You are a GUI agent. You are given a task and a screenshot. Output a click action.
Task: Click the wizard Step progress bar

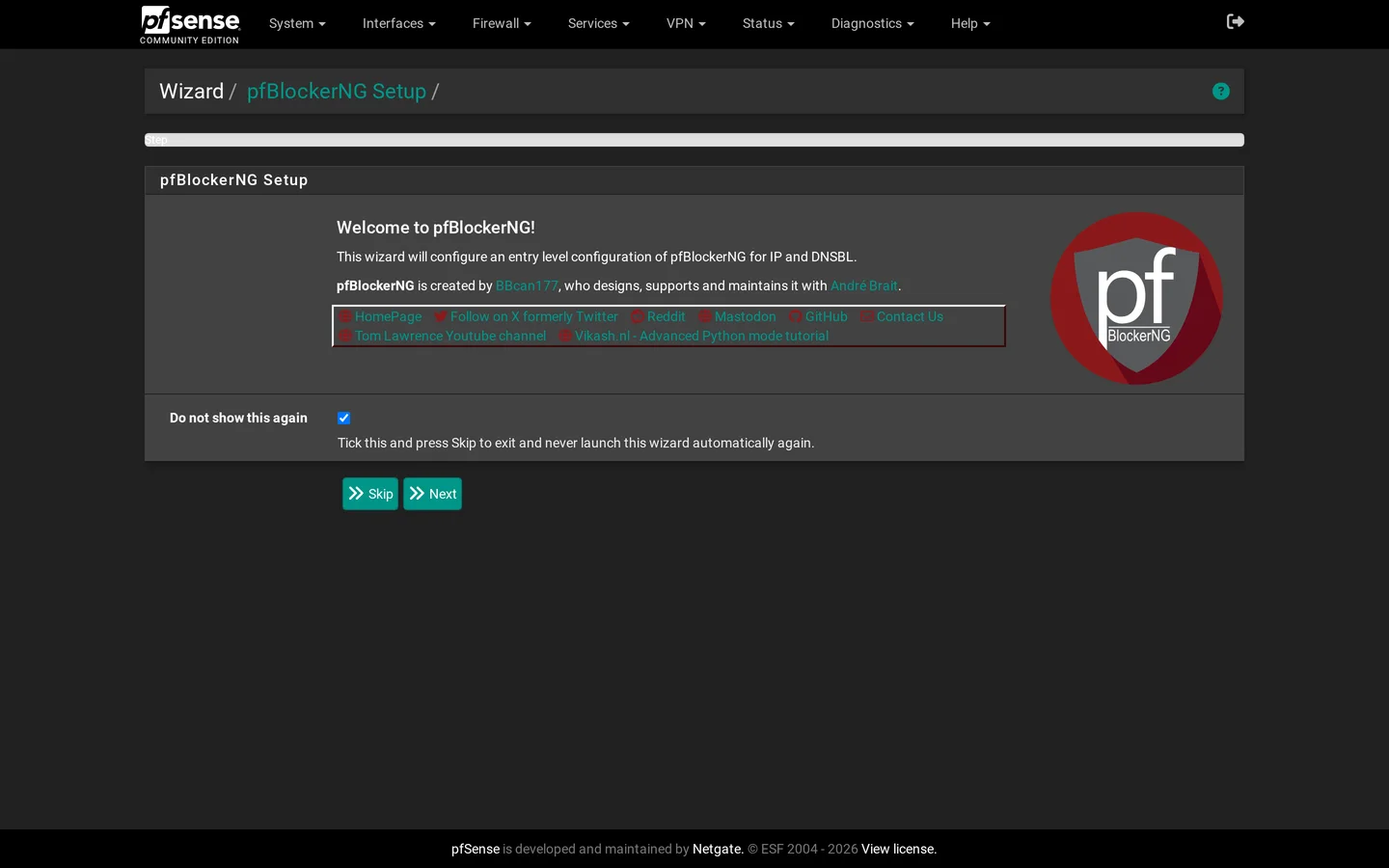click(x=694, y=140)
